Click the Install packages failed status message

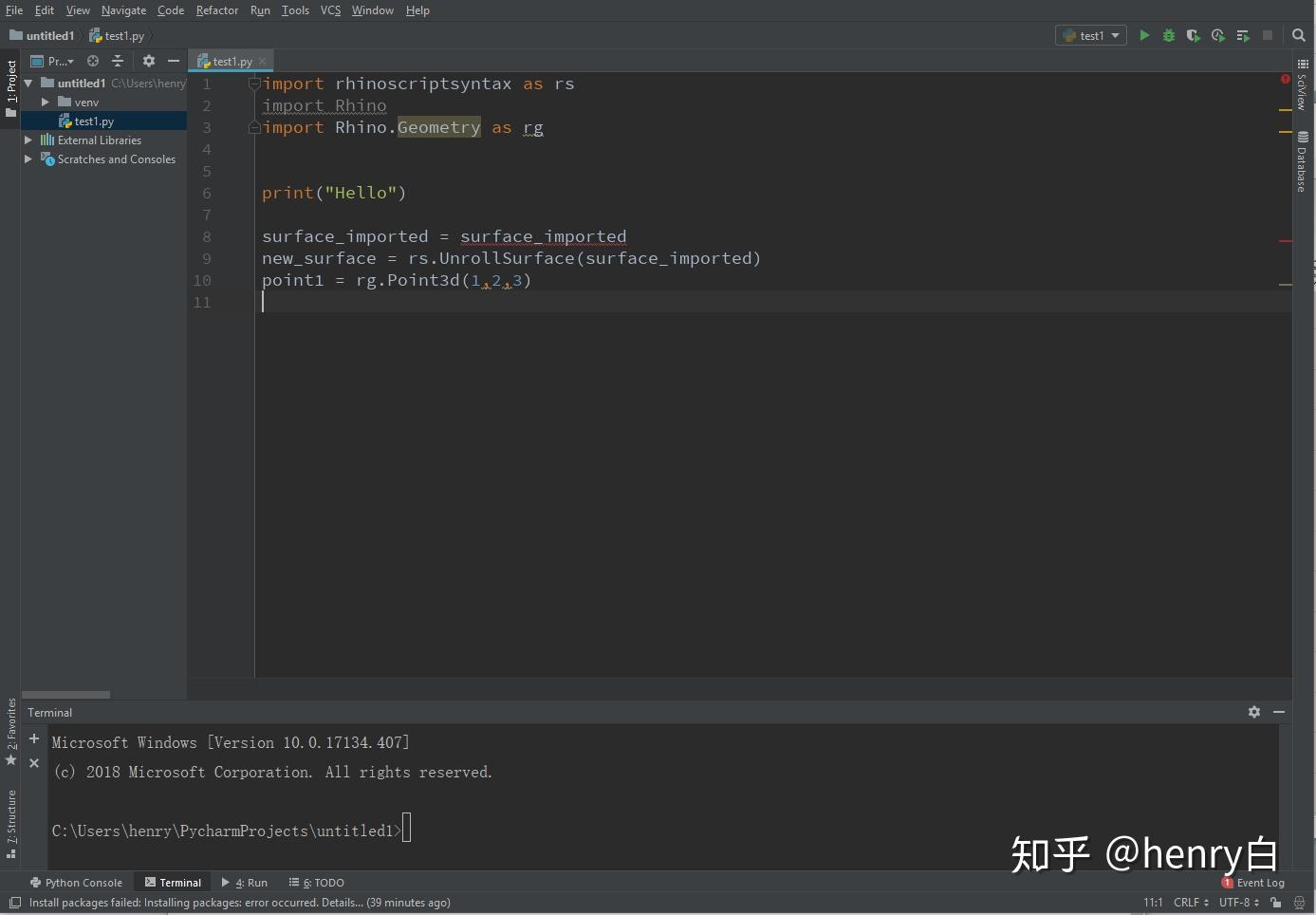[240, 903]
